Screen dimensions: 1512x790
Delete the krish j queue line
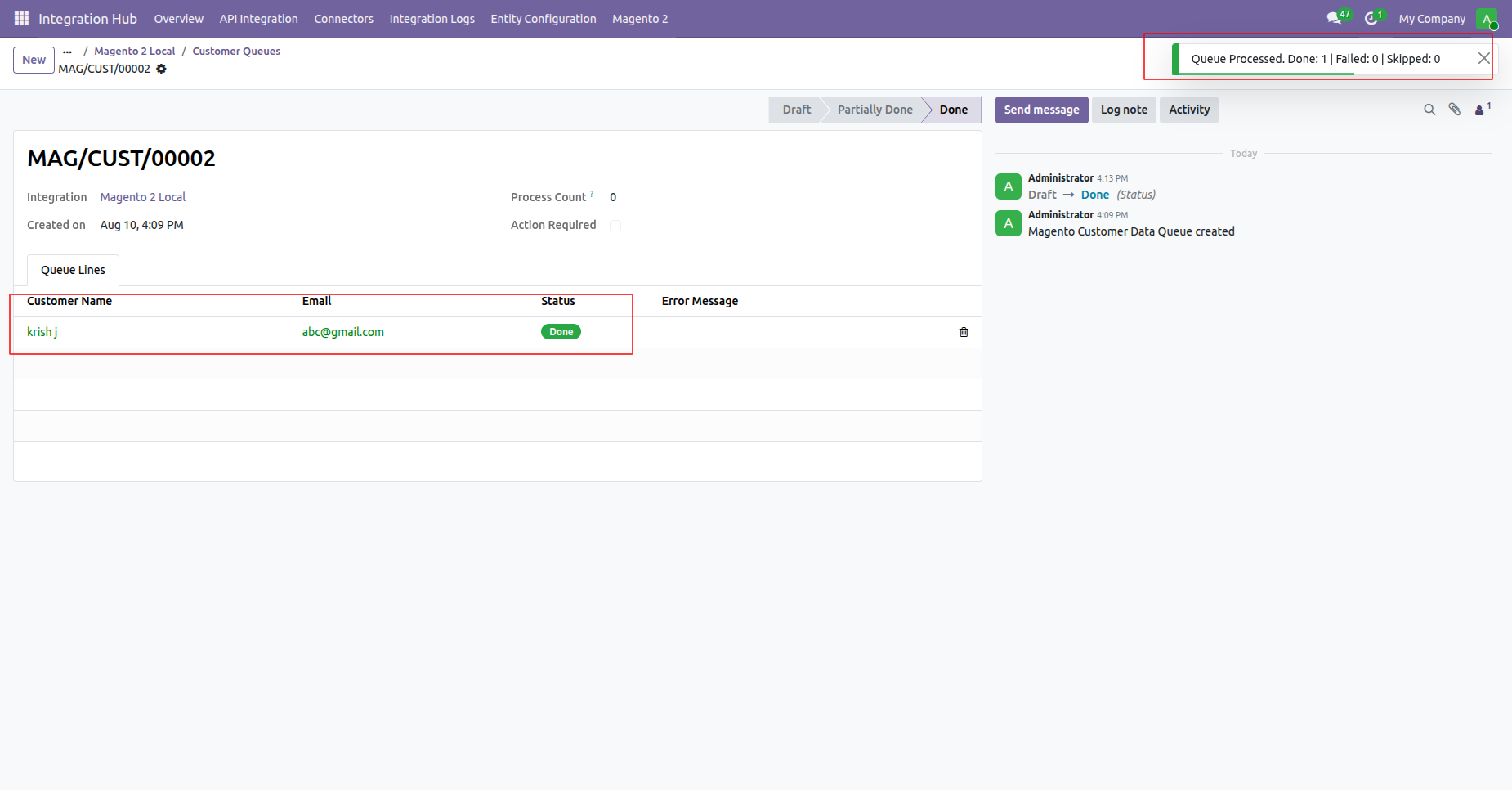pyautogui.click(x=964, y=332)
